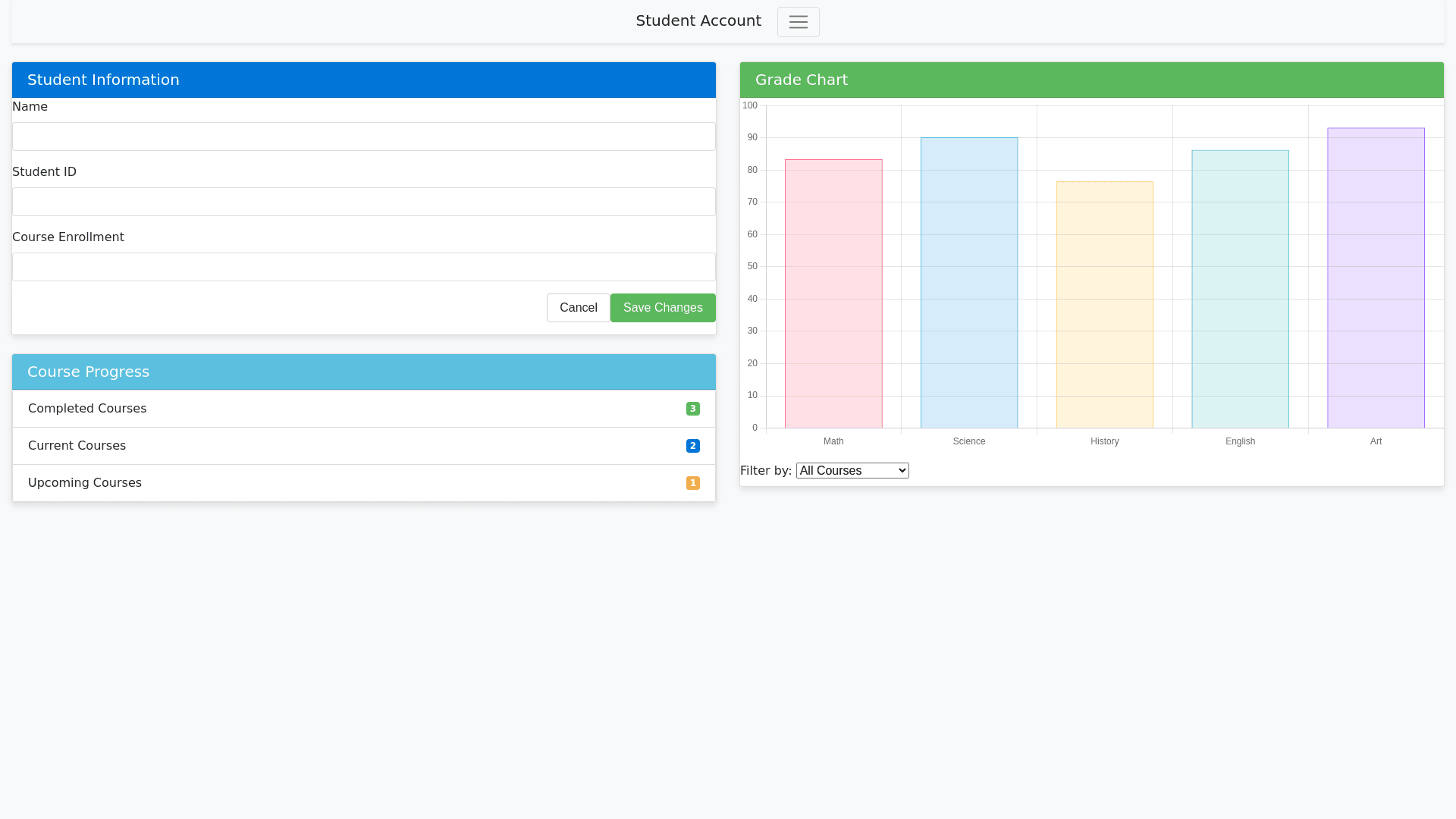
Task: Click the blue Science bar
Action: pos(969,284)
